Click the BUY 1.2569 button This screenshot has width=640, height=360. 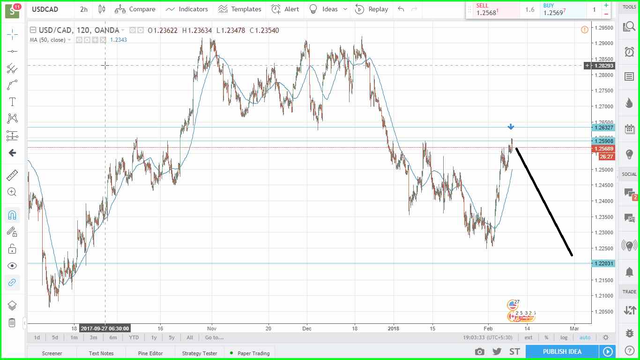[x=563, y=10]
